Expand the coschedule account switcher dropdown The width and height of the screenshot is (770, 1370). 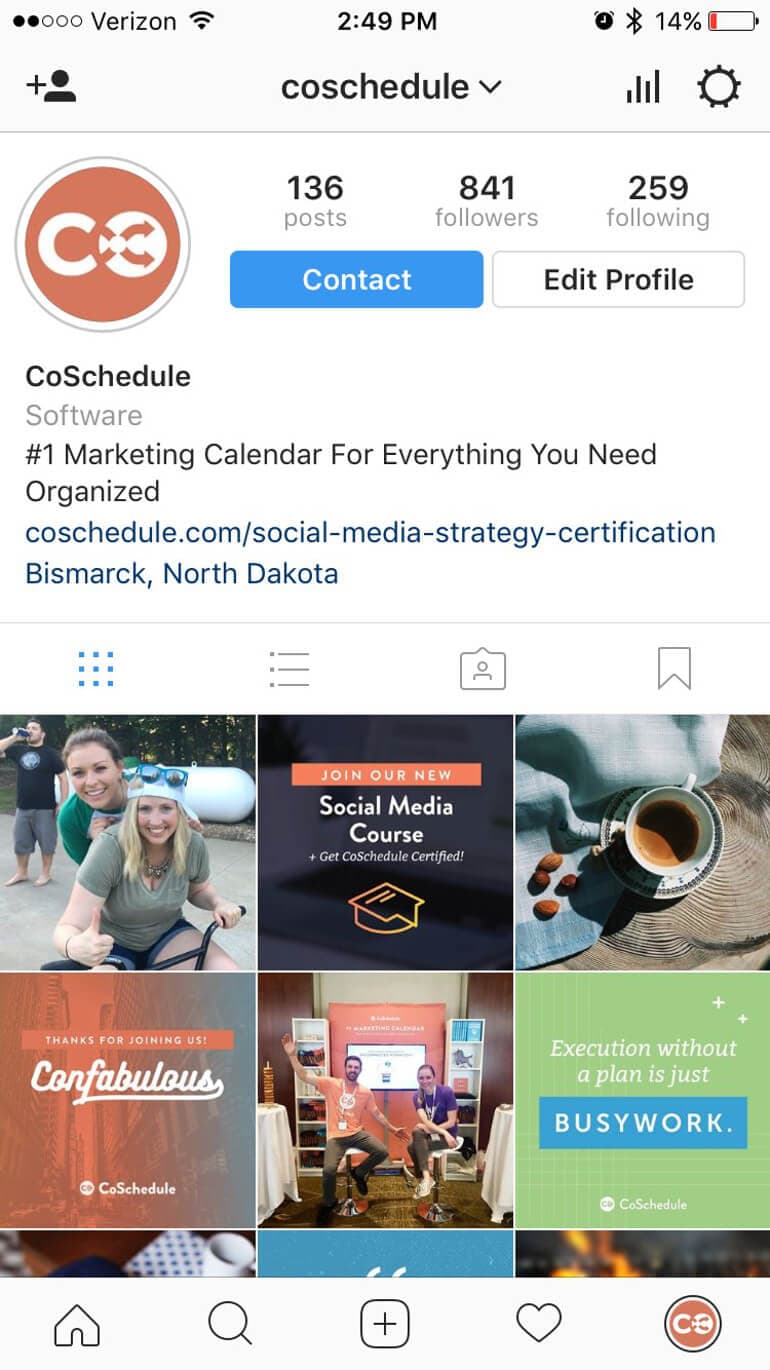(391, 87)
